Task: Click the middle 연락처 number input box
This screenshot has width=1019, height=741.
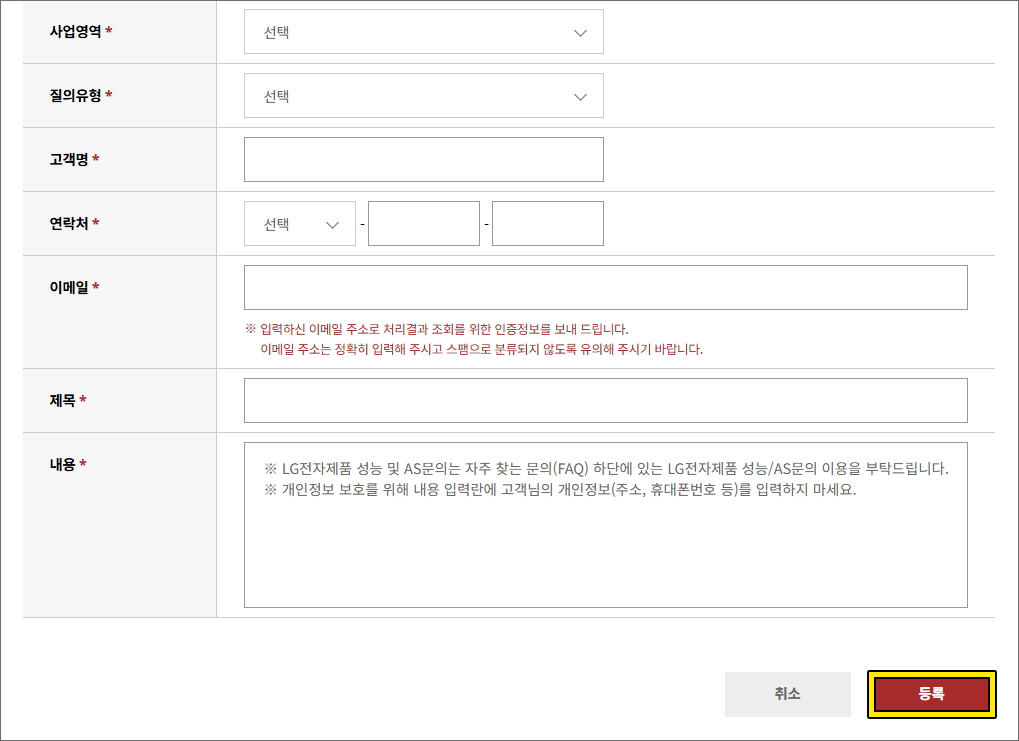Action: pos(423,224)
